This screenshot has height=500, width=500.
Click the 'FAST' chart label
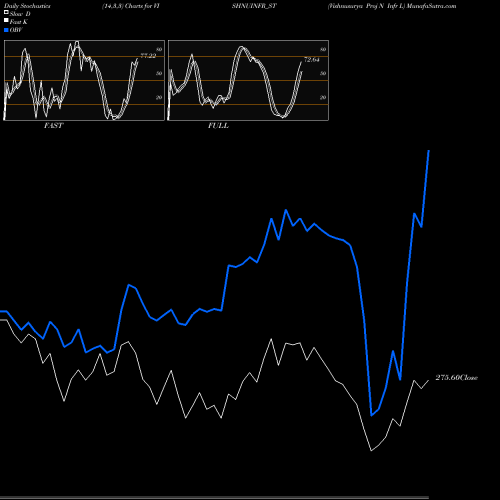point(53,126)
